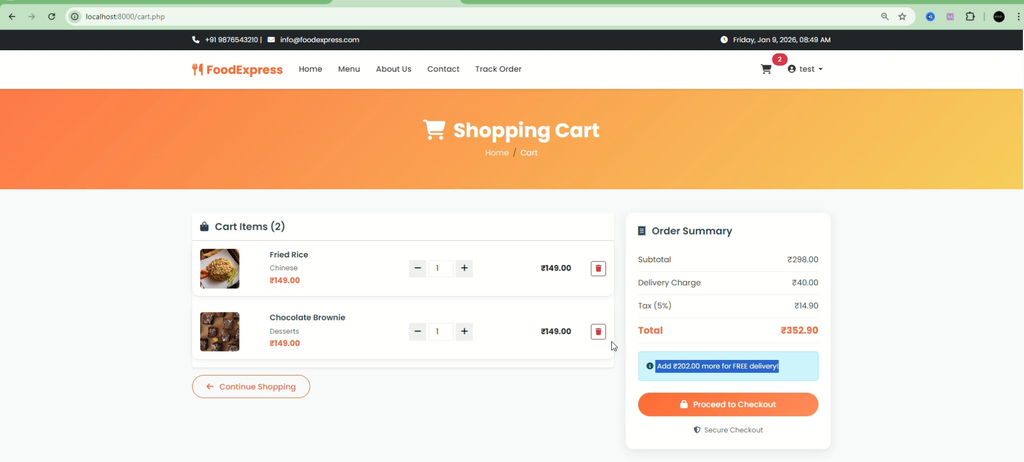Click the purple extension icon in toolbar
Image resolution: width=1024 pixels, height=462 pixels.
950,16
